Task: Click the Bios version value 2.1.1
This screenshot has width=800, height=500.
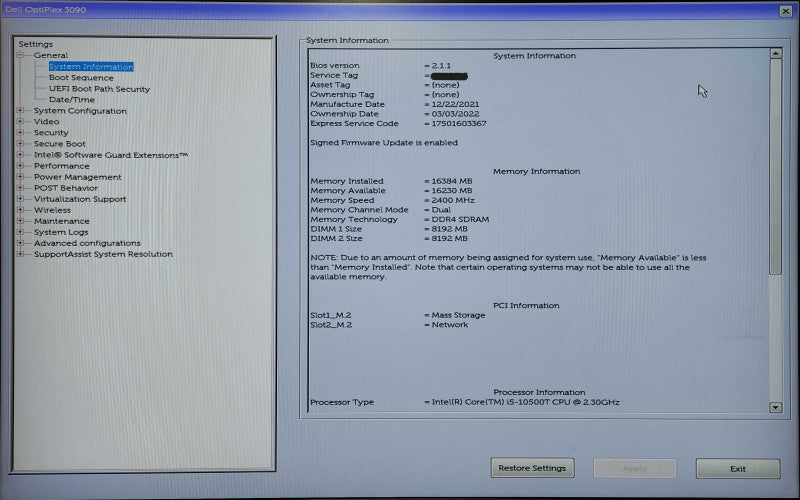Action: point(441,65)
